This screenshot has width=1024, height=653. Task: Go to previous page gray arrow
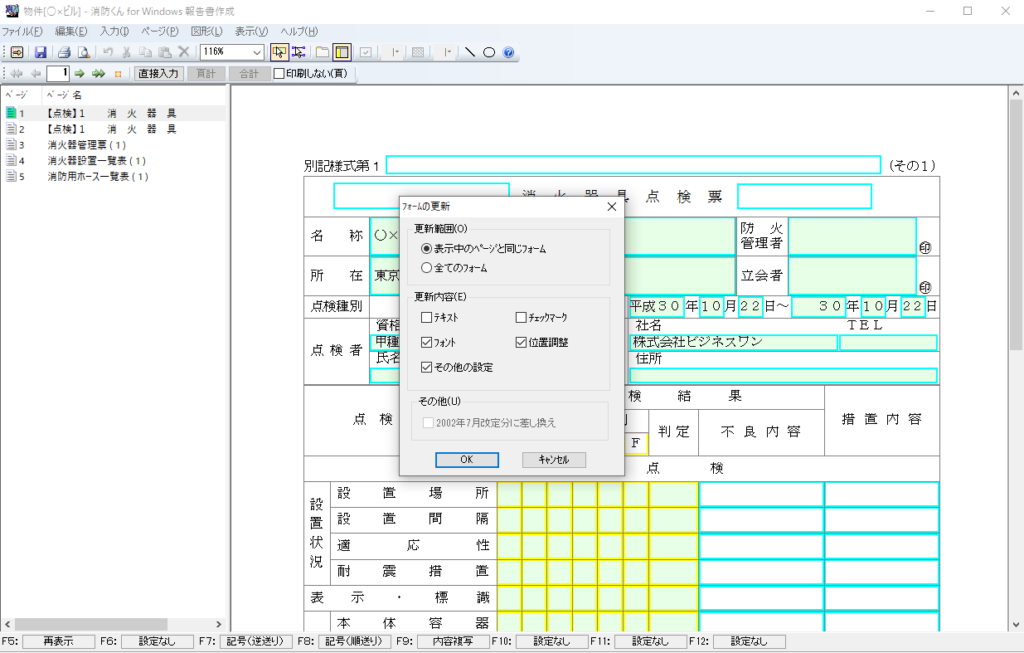pyautogui.click(x=36, y=74)
